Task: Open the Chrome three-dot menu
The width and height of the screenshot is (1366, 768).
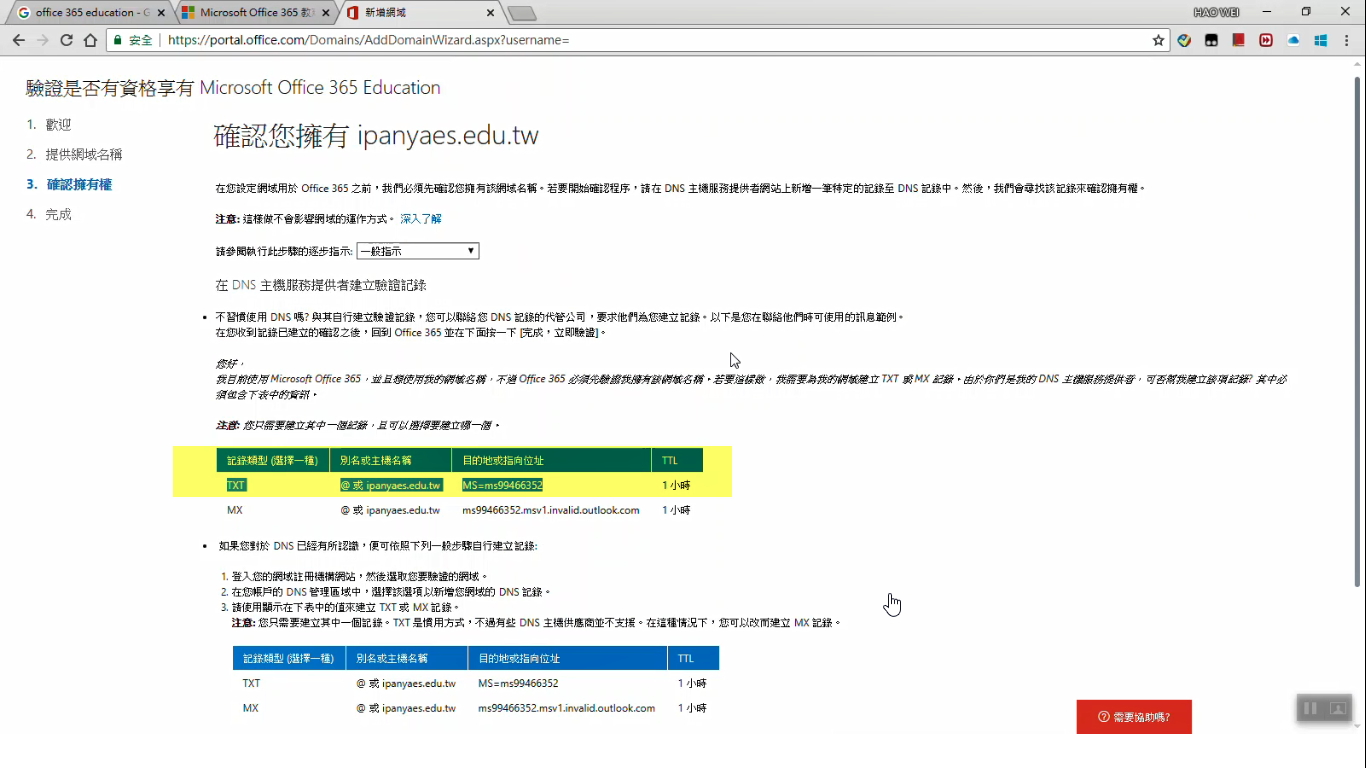Action: click(x=1349, y=40)
